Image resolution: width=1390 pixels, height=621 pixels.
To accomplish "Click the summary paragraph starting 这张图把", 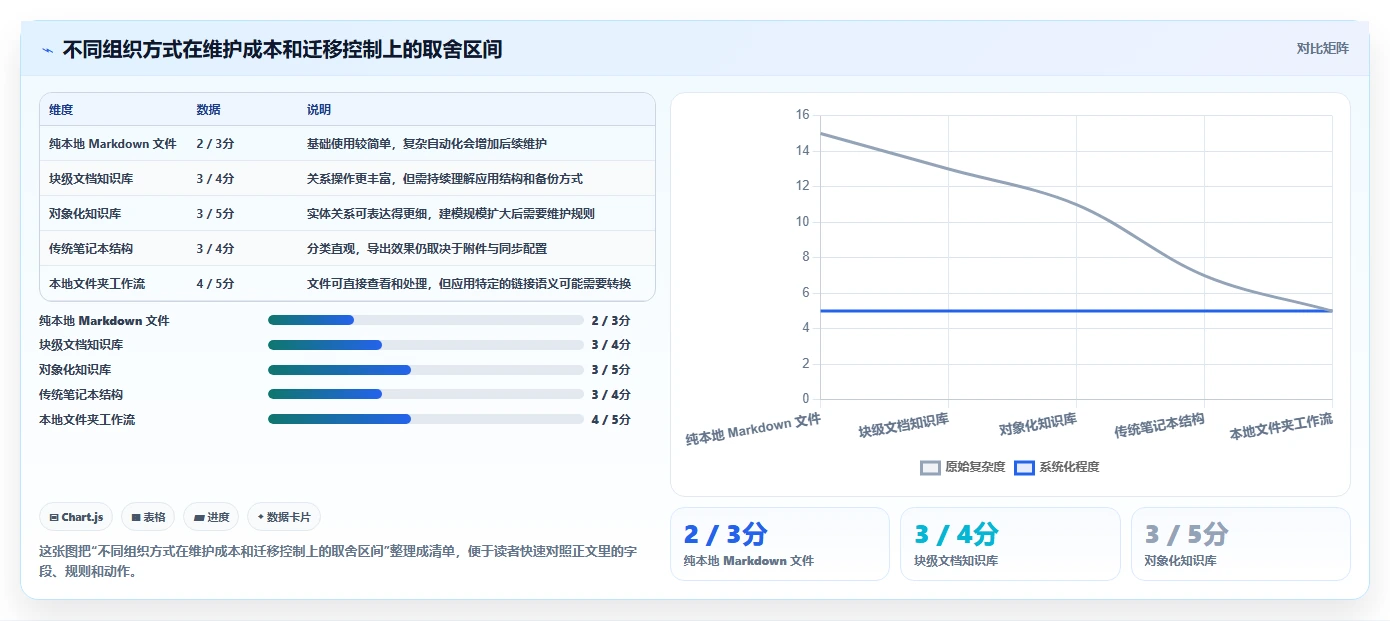I will [x=338, y=561].
